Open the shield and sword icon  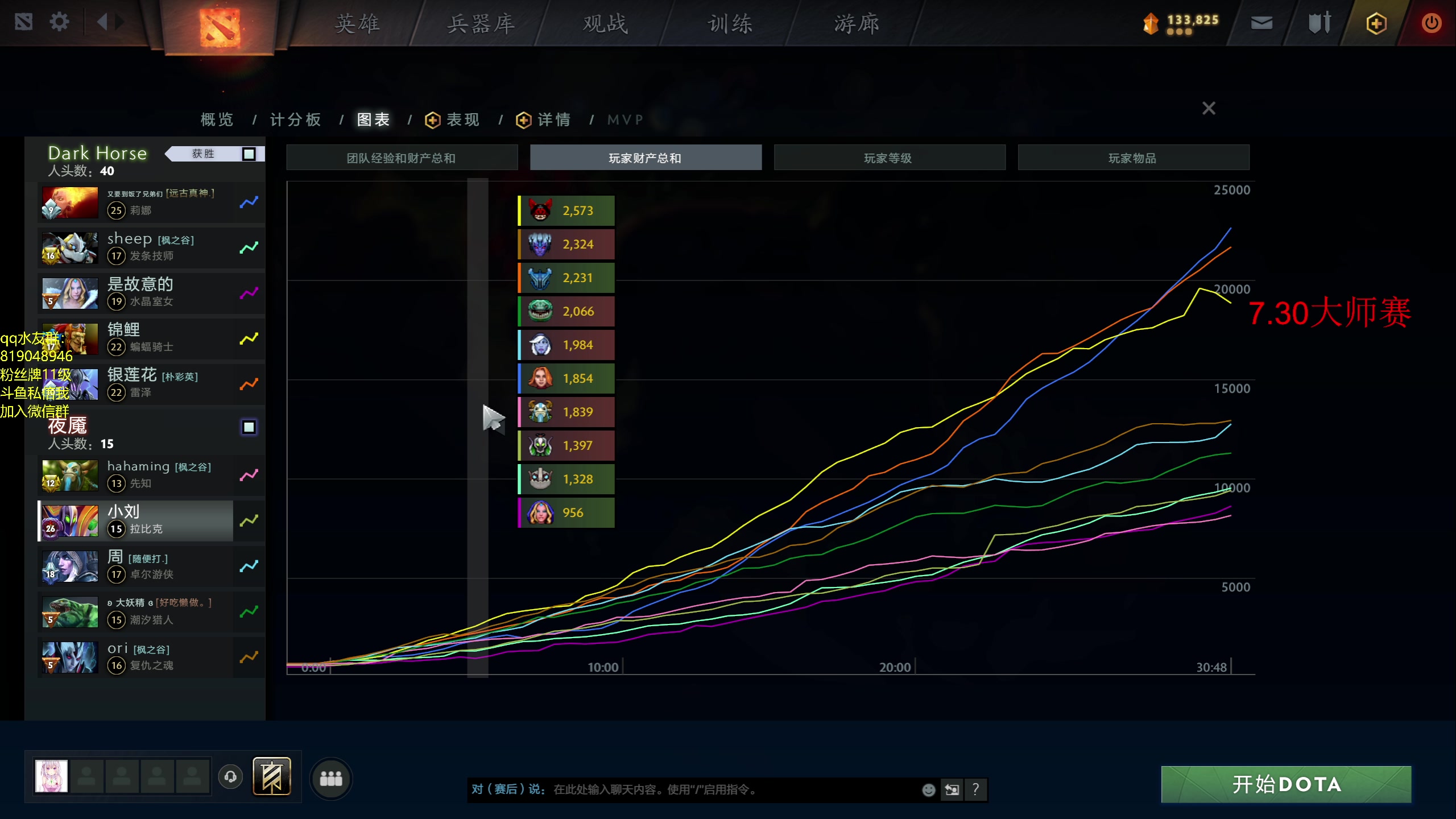click(1319, 23)
